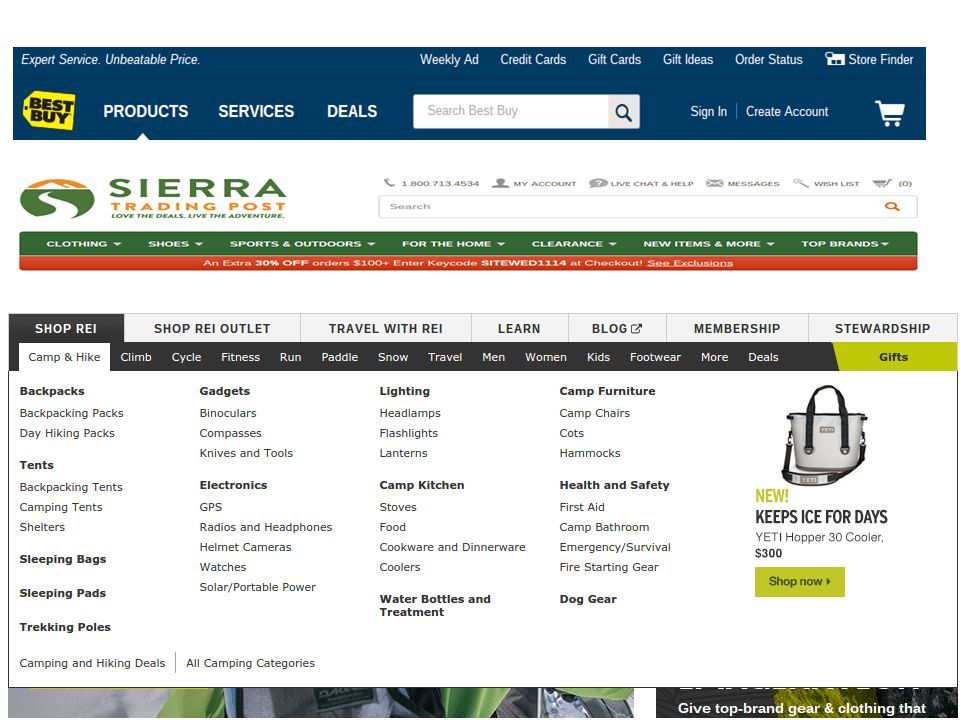
Task: Select the Paddle category in REI nav
Action: click(x=340, y=357)
